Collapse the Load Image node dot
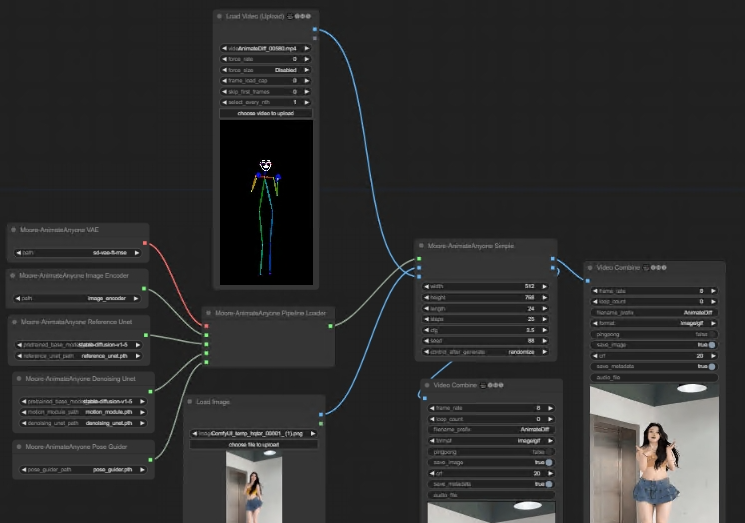 click(190, 402)
